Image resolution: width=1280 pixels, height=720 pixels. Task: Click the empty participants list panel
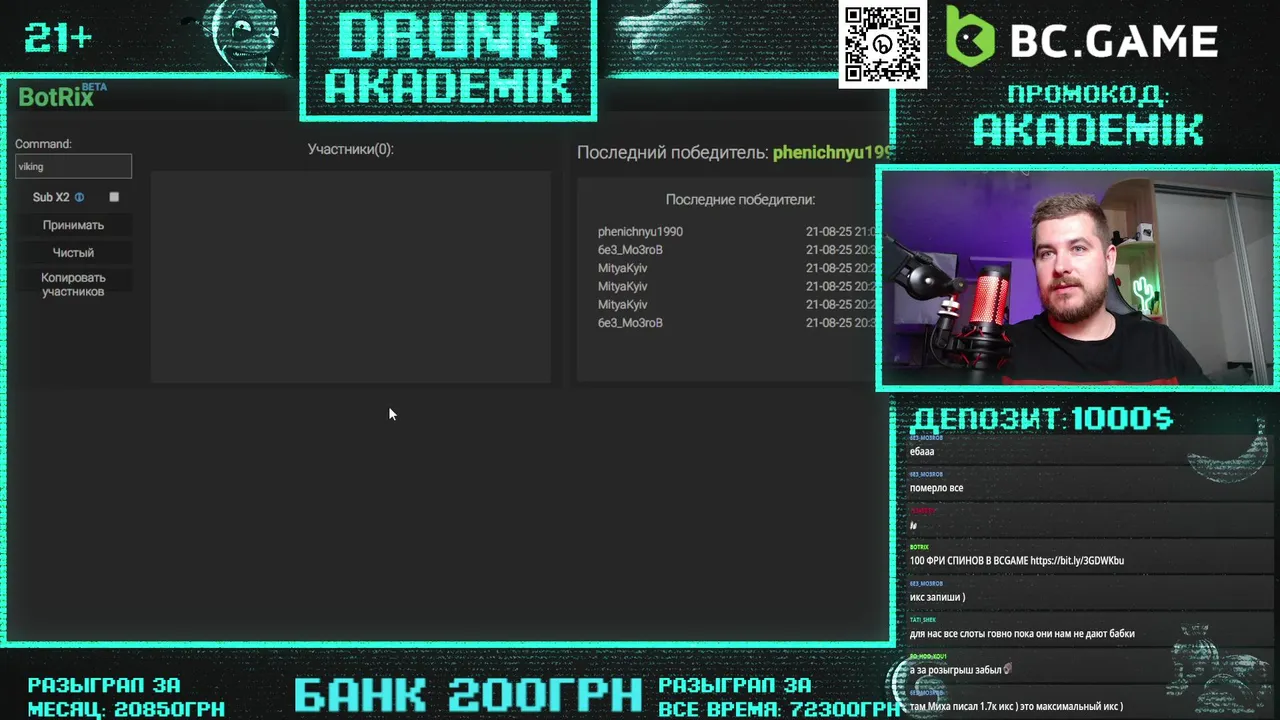350,276
